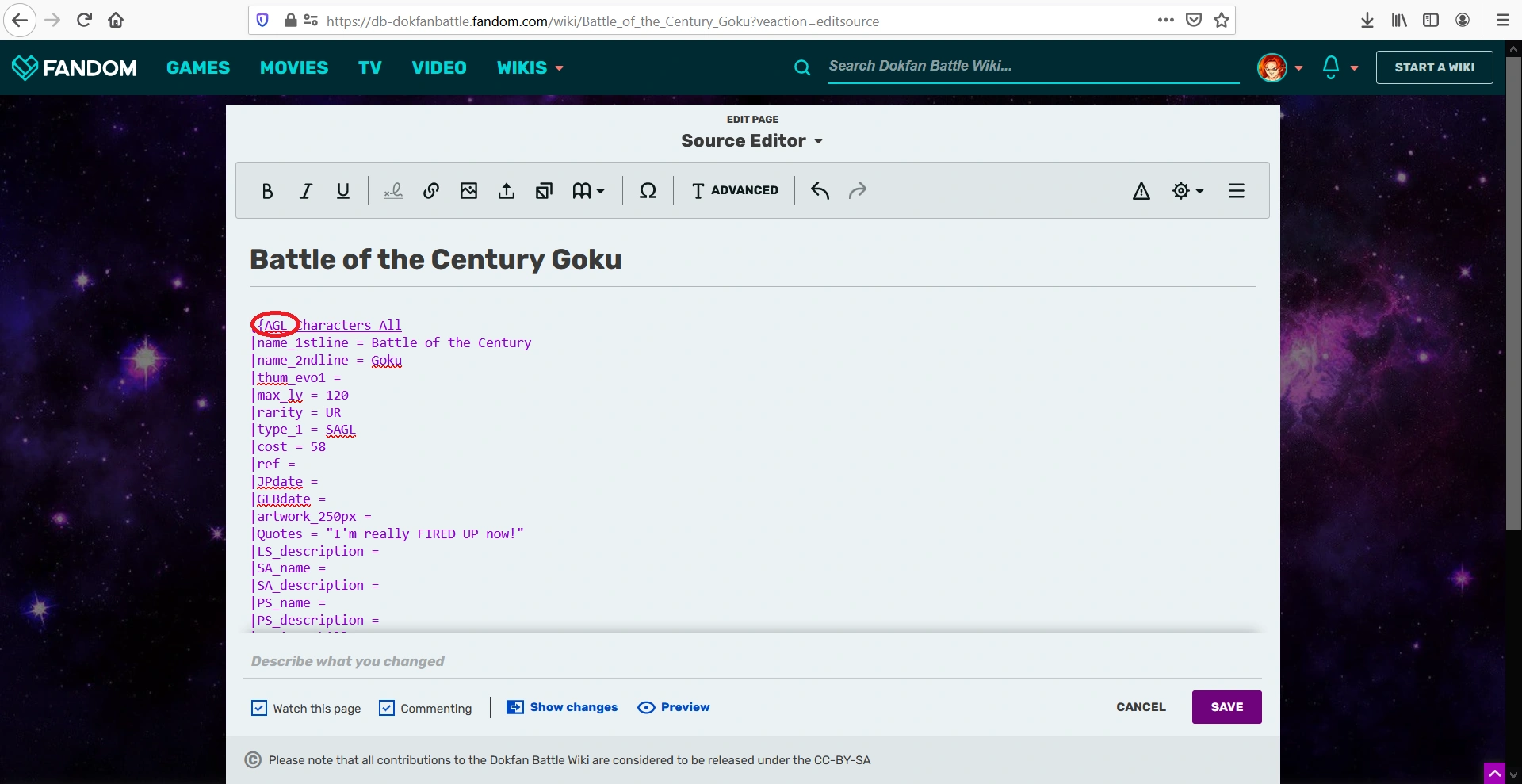Open page actions three-dot menu

(x=1165, y=21)
